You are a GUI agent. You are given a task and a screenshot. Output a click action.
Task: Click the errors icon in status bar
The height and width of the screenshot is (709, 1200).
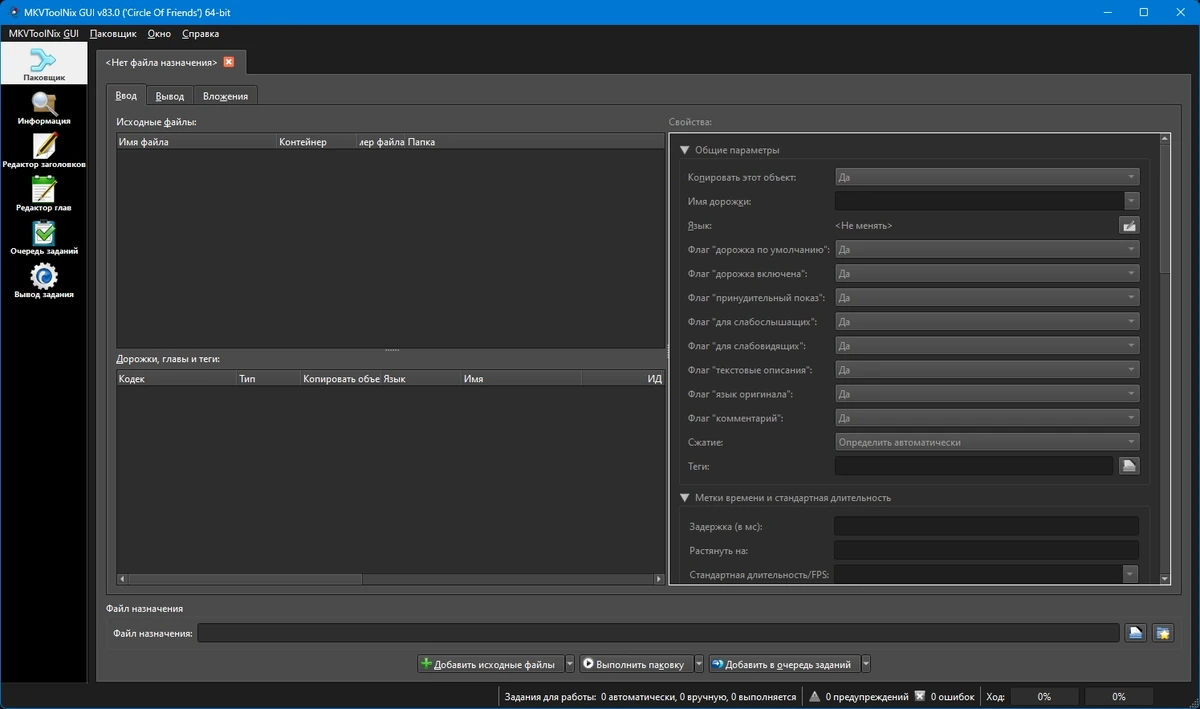(x=919, y=696)
